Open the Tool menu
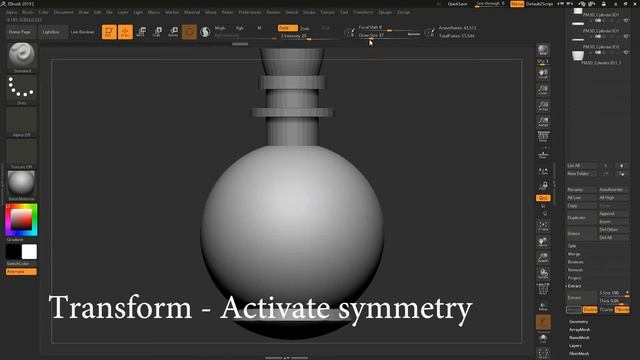 [344, 12]
